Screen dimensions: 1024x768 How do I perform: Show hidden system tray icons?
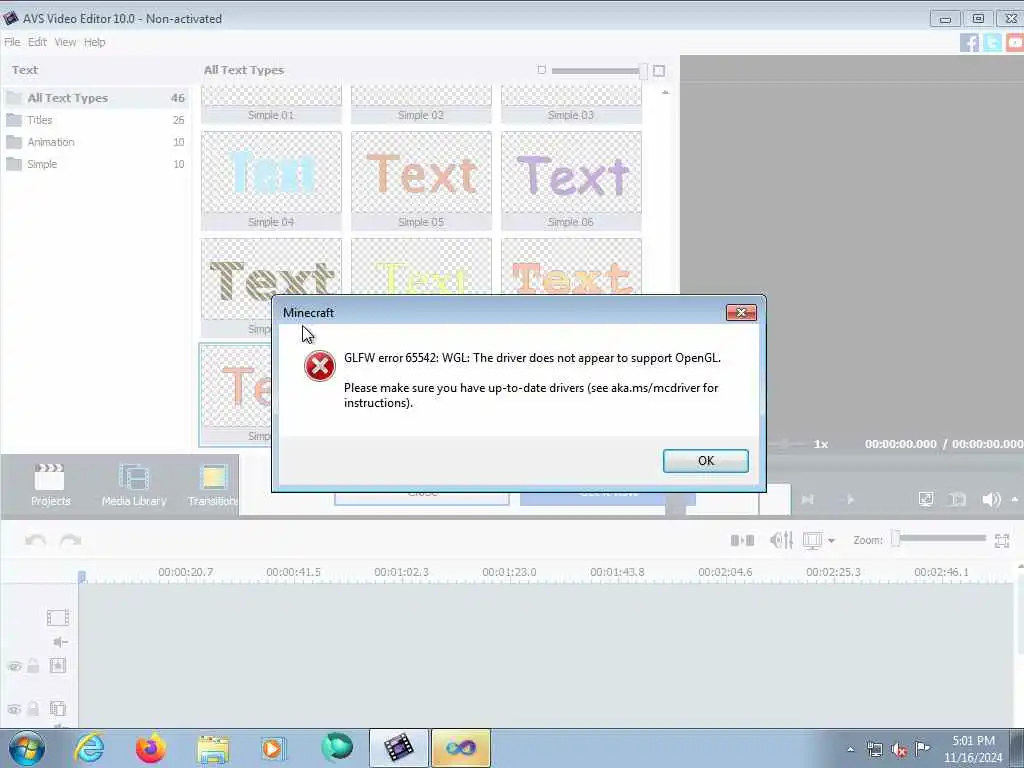click(x=850, y=749)
